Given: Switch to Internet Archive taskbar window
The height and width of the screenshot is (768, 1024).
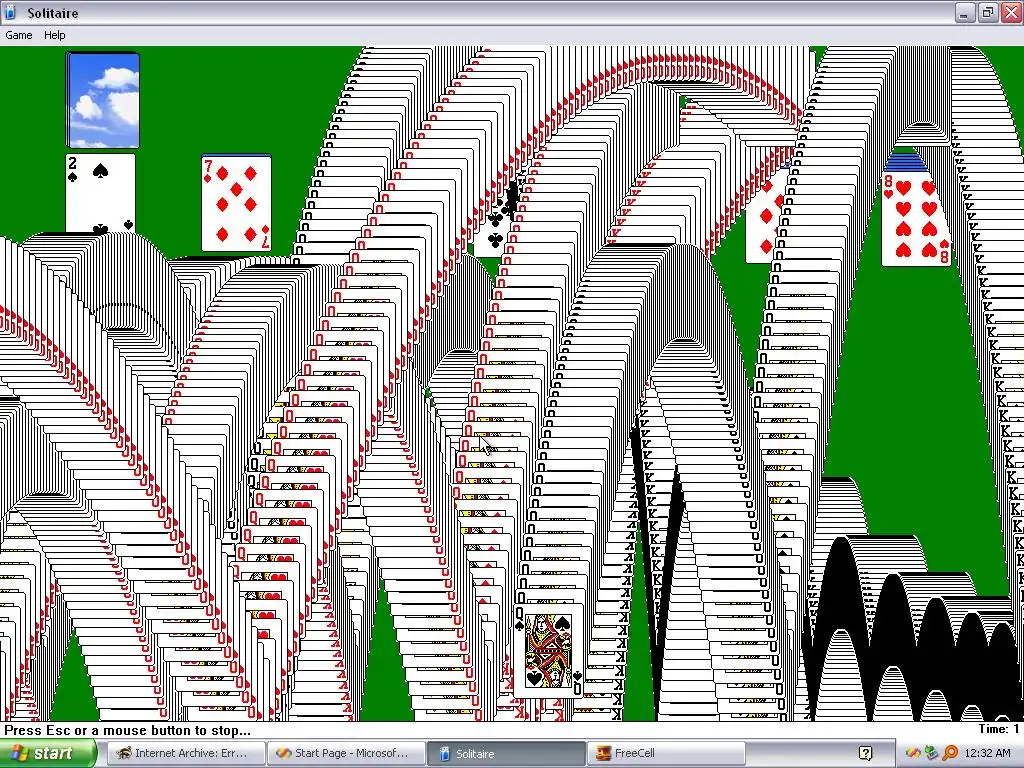Looking at the screenshot, I should coord(185,753).
